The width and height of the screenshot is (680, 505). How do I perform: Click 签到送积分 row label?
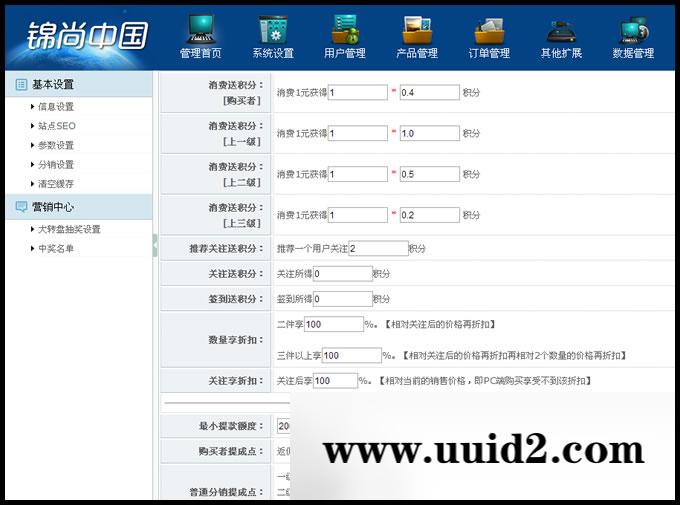coord(235,299)
